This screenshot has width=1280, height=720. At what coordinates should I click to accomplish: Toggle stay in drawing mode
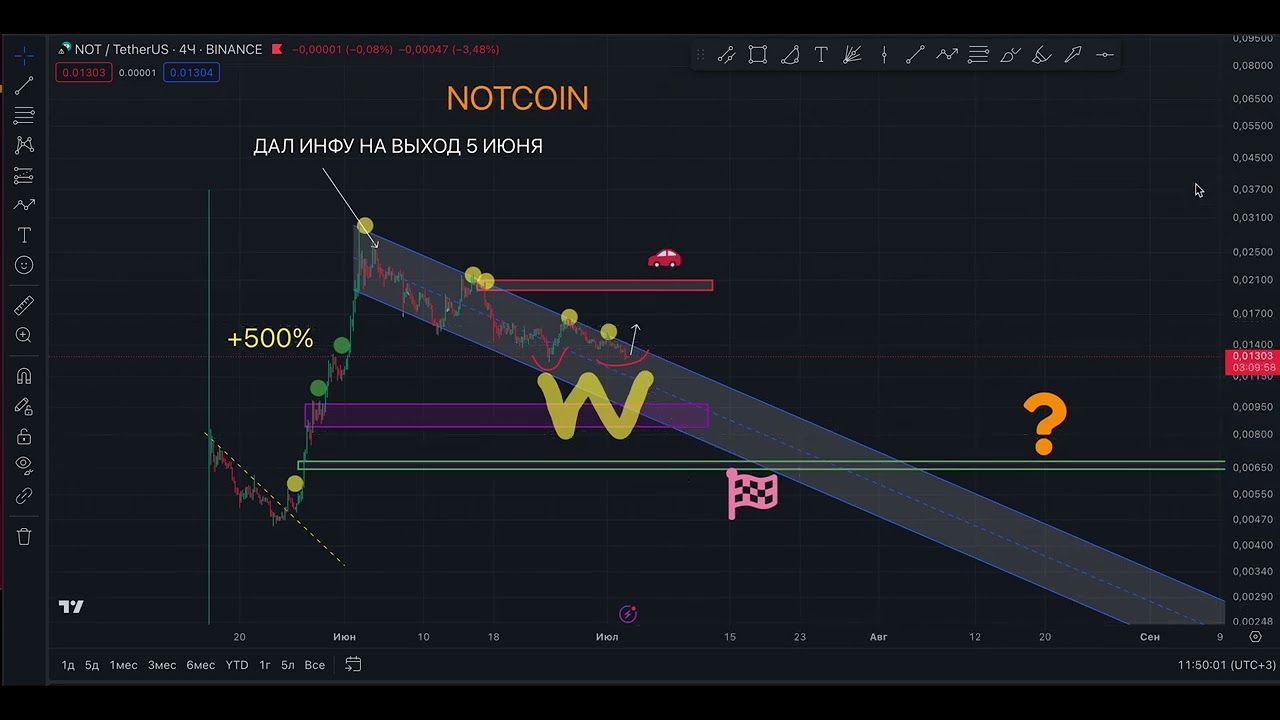click(x=24, y=406)
